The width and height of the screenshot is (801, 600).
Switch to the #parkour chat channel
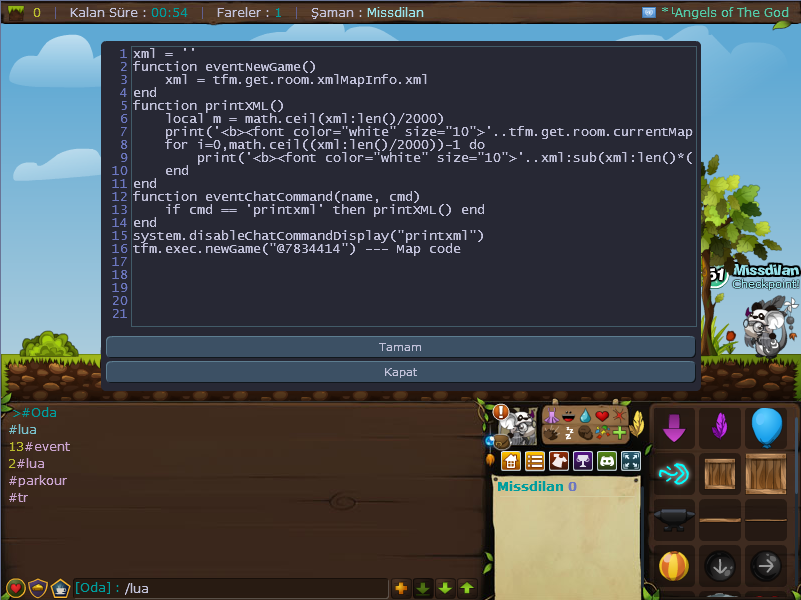pos(38,481)
